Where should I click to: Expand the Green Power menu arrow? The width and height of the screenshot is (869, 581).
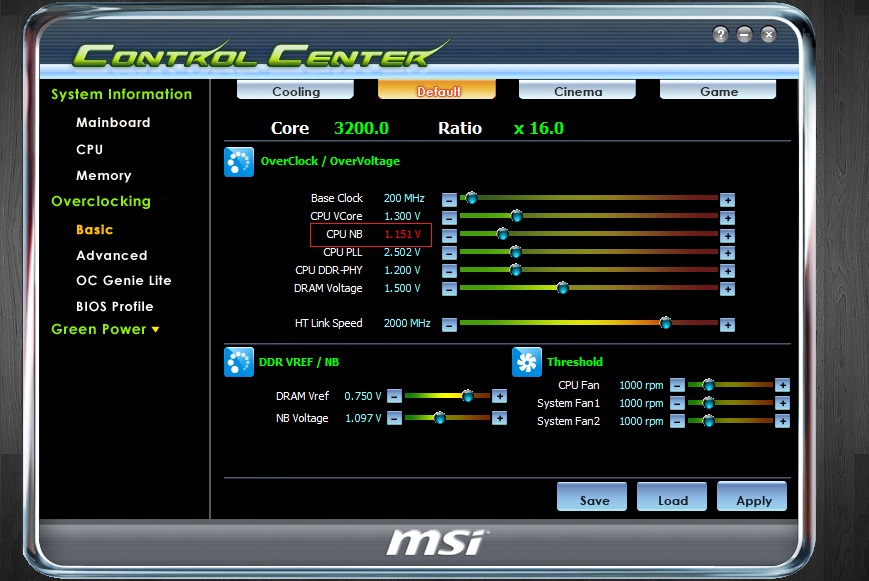pyautogui.click(x=156, y=329)
